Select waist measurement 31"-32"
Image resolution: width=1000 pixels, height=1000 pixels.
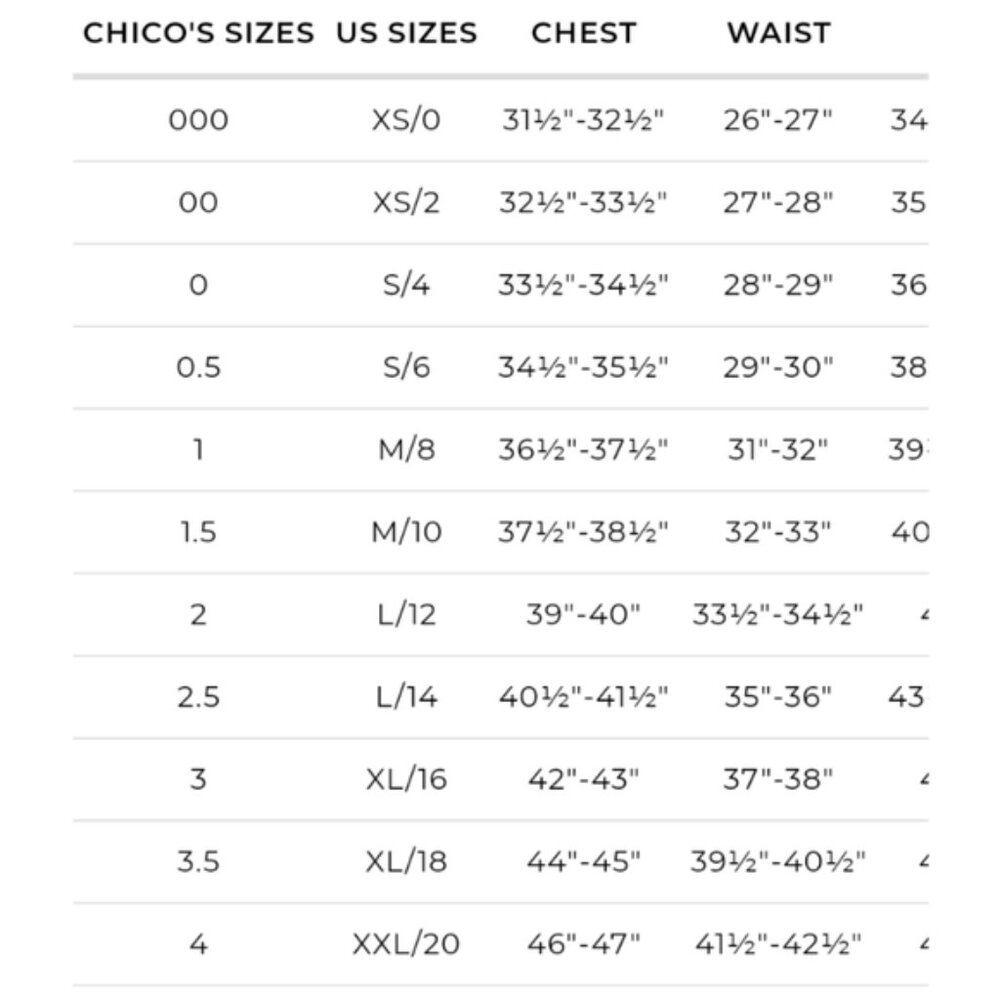[779, 450]
